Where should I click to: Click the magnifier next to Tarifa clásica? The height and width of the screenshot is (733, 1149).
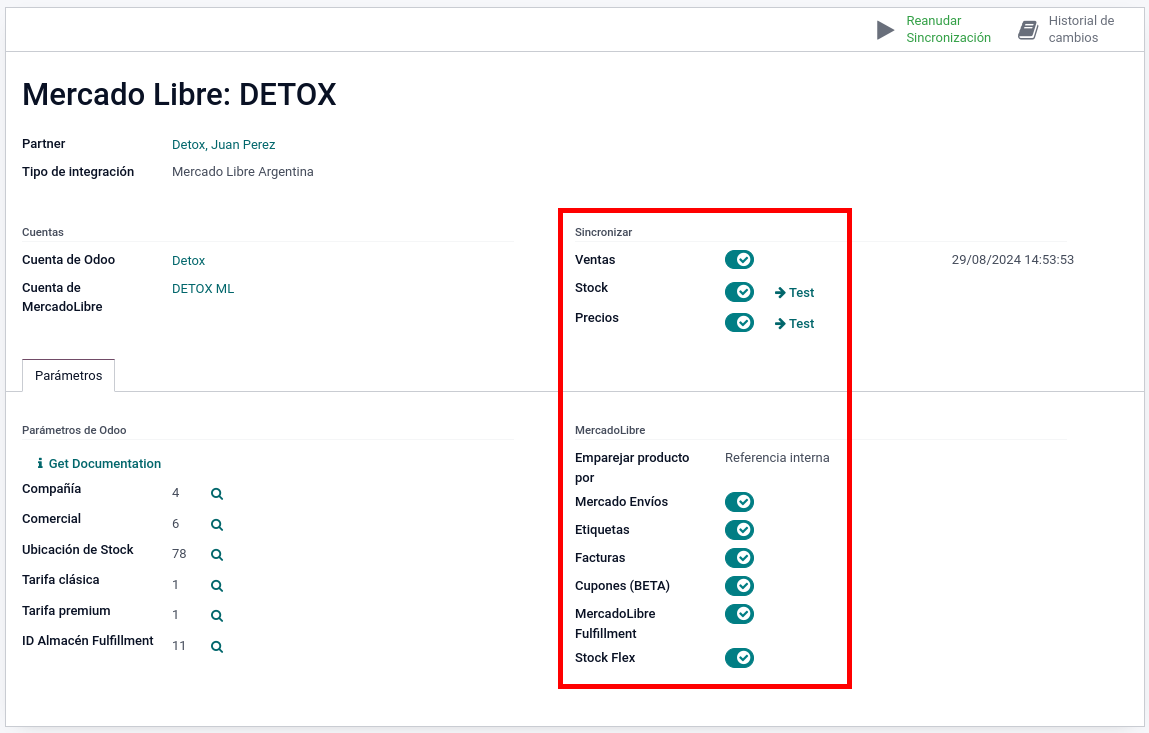click(x=217, y=586)
